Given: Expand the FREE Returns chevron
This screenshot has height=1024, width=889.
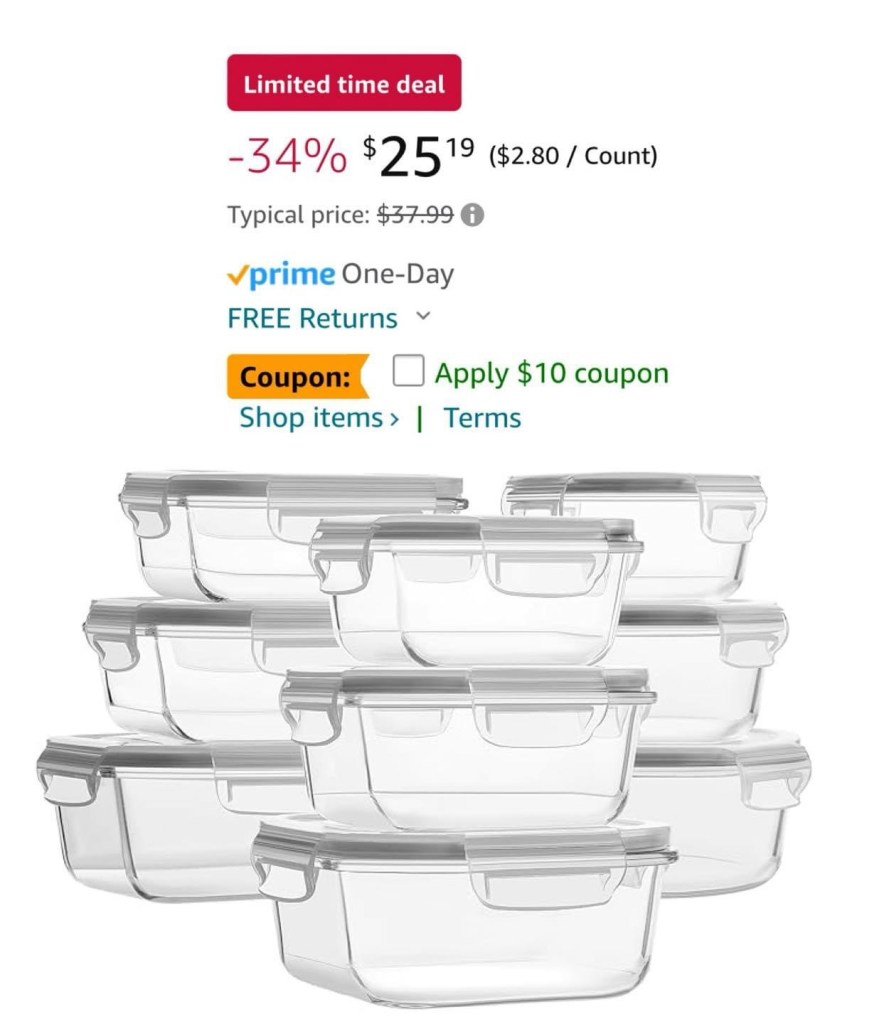Looking at the screenshot, I should pyautogui.click(x=423, y=317).
